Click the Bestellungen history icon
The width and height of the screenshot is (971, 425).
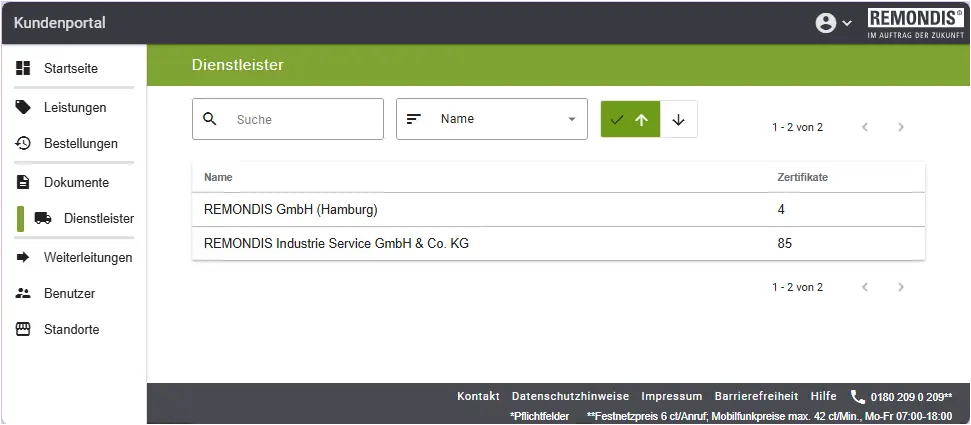(23, 144)
